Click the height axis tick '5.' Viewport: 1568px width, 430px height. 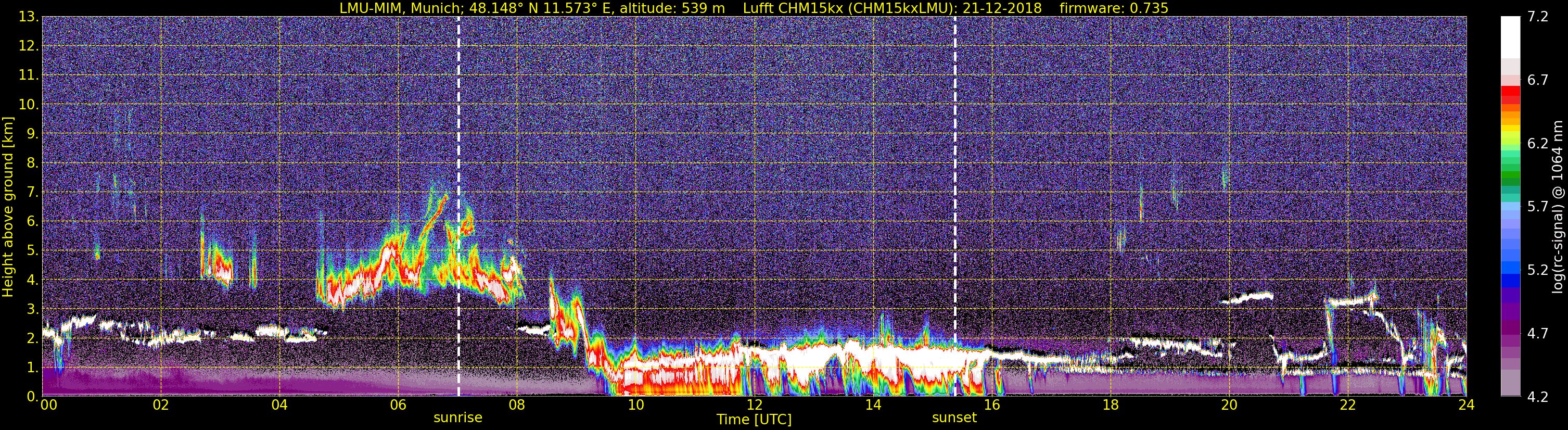point(32,251)
